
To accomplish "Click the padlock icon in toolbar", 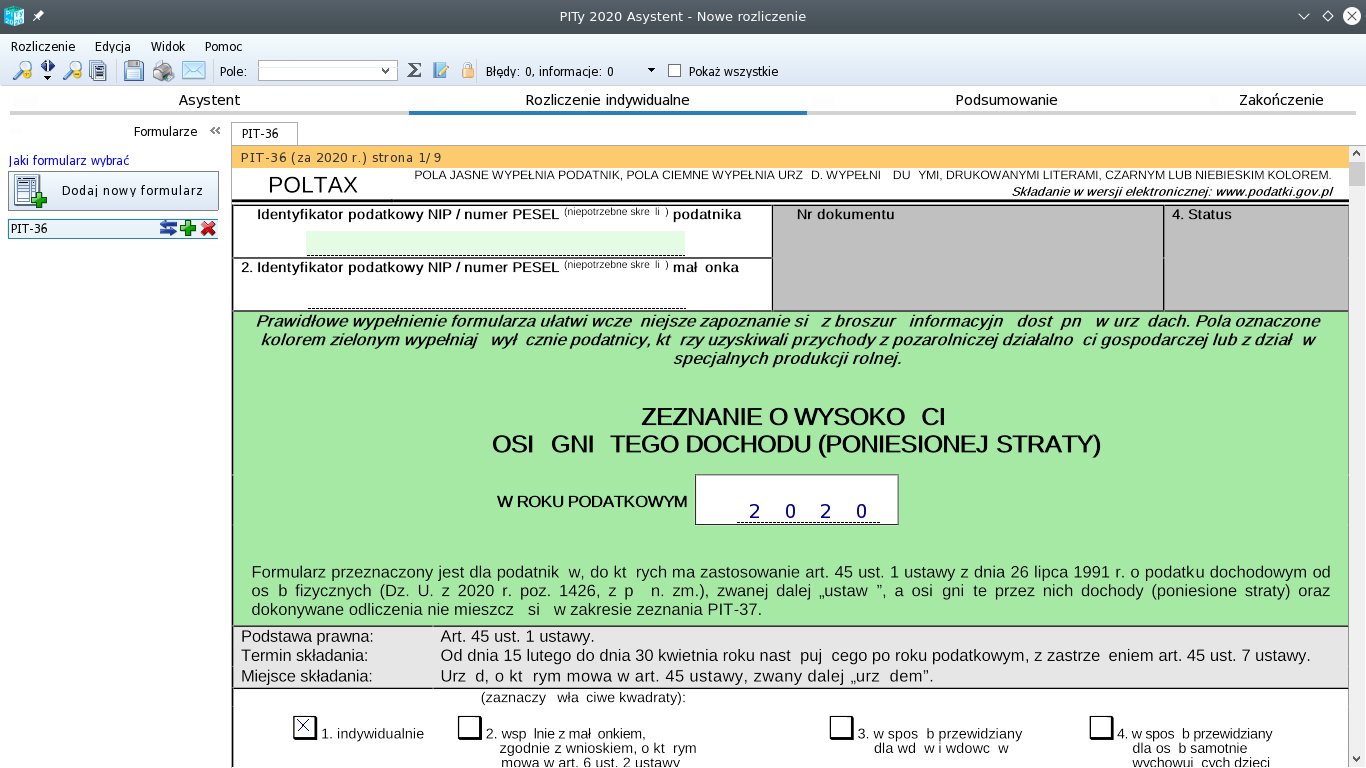I will click(467, 71).
